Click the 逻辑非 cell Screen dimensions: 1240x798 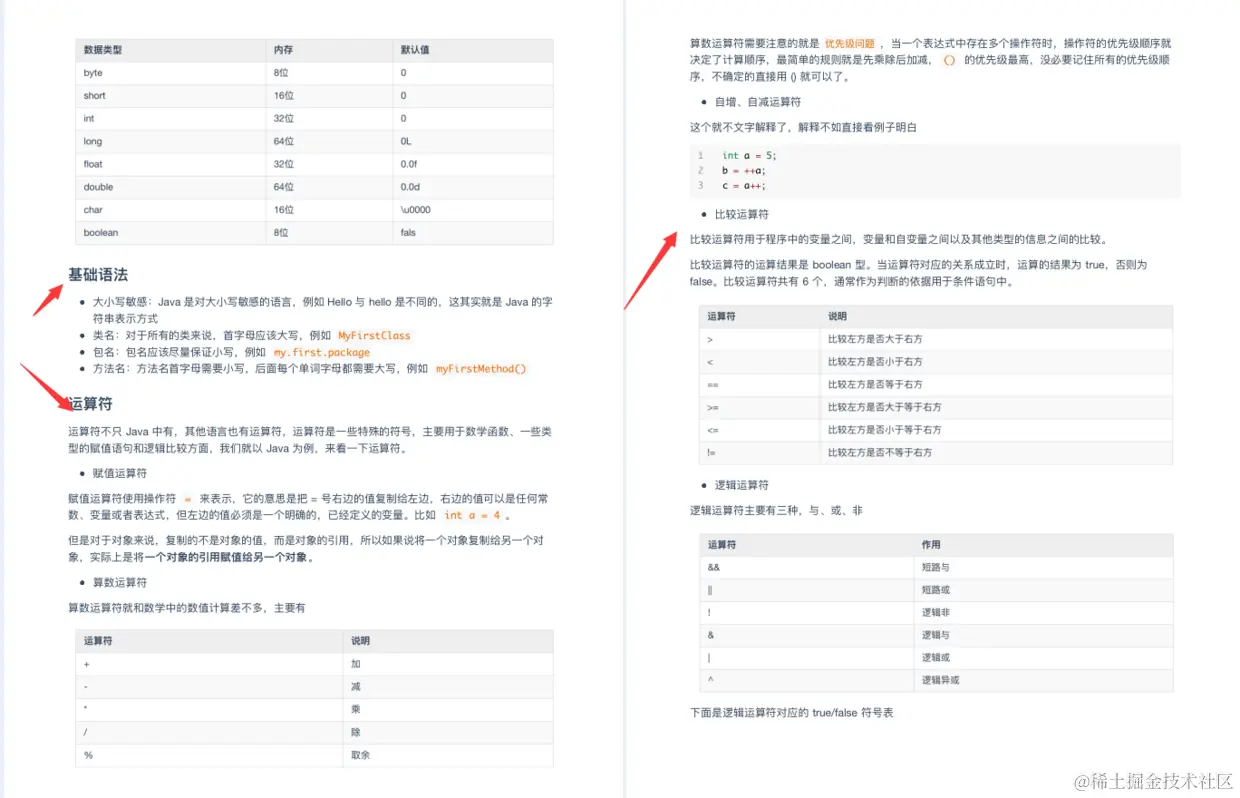1043,612
